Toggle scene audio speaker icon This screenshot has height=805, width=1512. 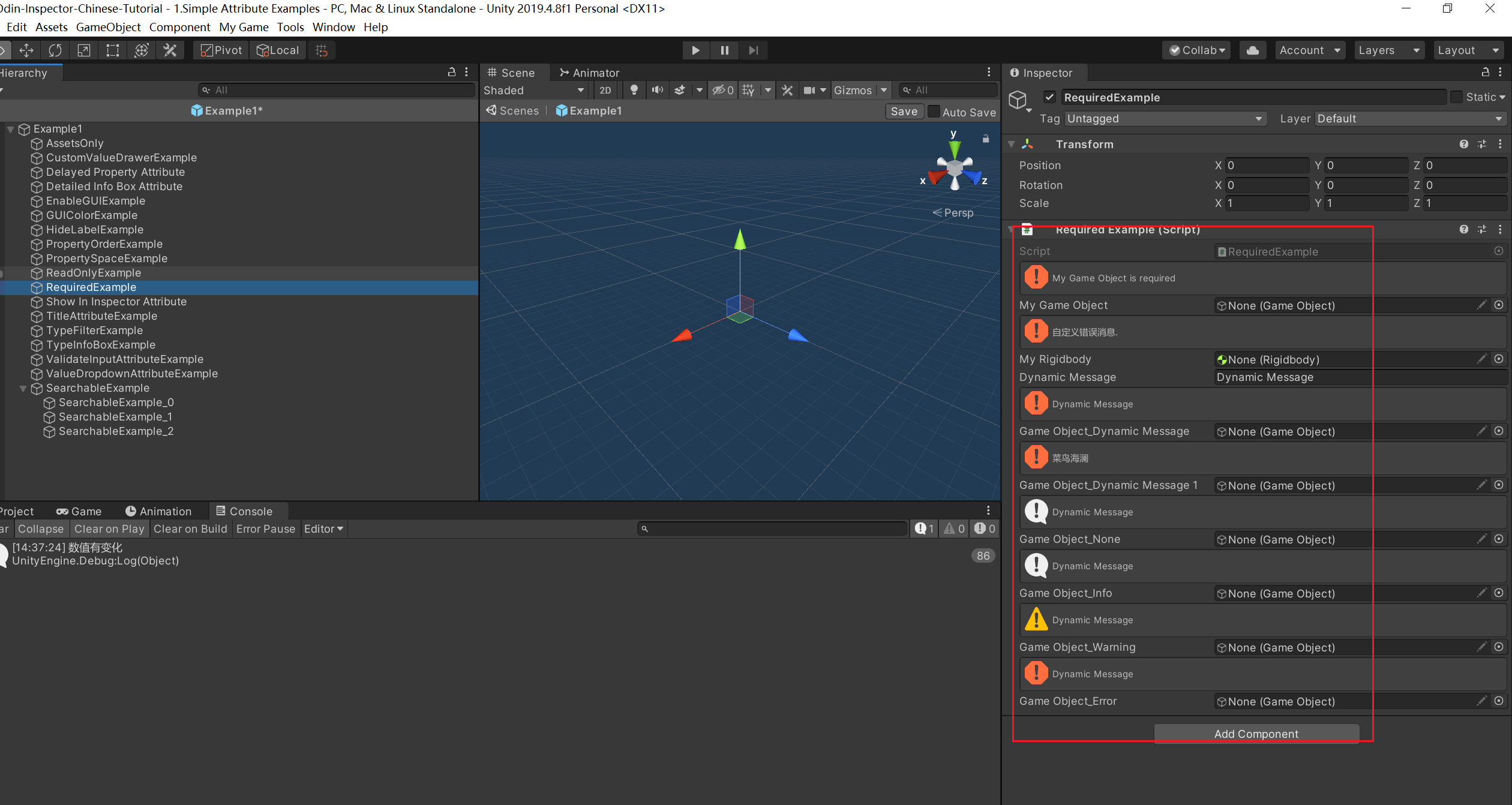point(658,90)
